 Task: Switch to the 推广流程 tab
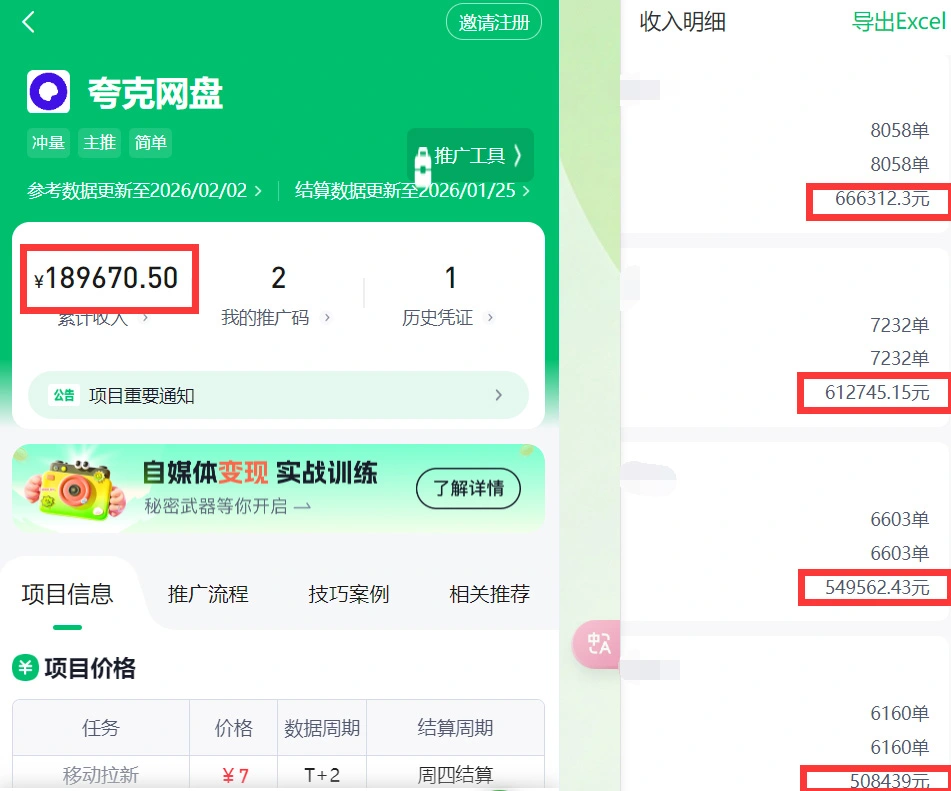[x=208, y=594]
